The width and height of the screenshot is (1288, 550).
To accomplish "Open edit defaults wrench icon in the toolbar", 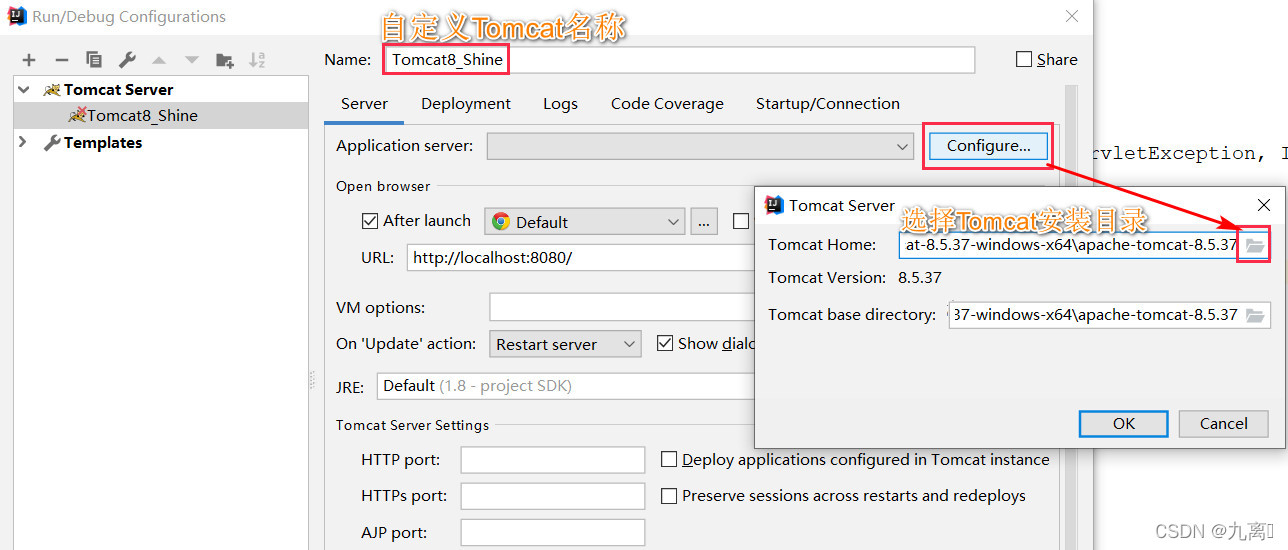I will coord(127,60).
